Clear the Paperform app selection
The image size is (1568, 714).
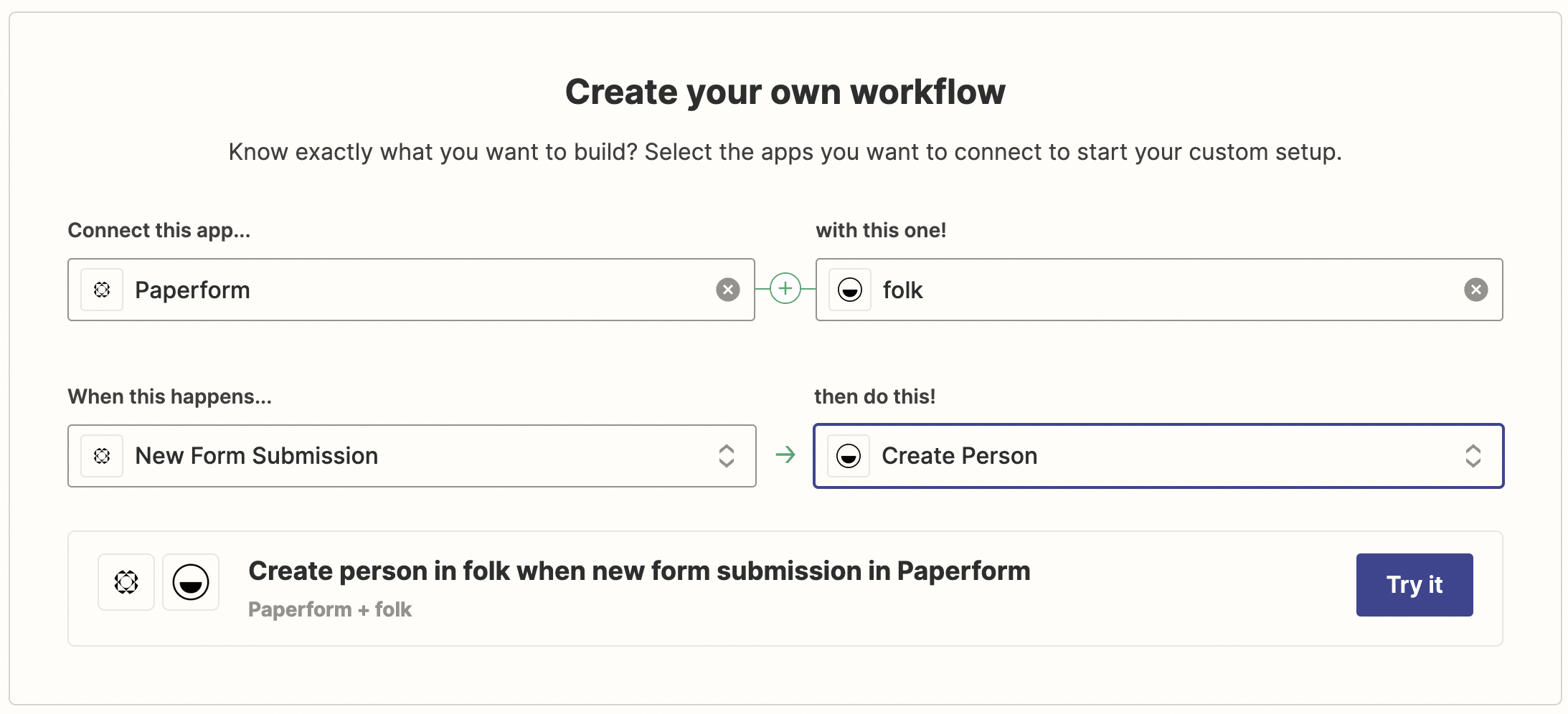tap(727, 290)
